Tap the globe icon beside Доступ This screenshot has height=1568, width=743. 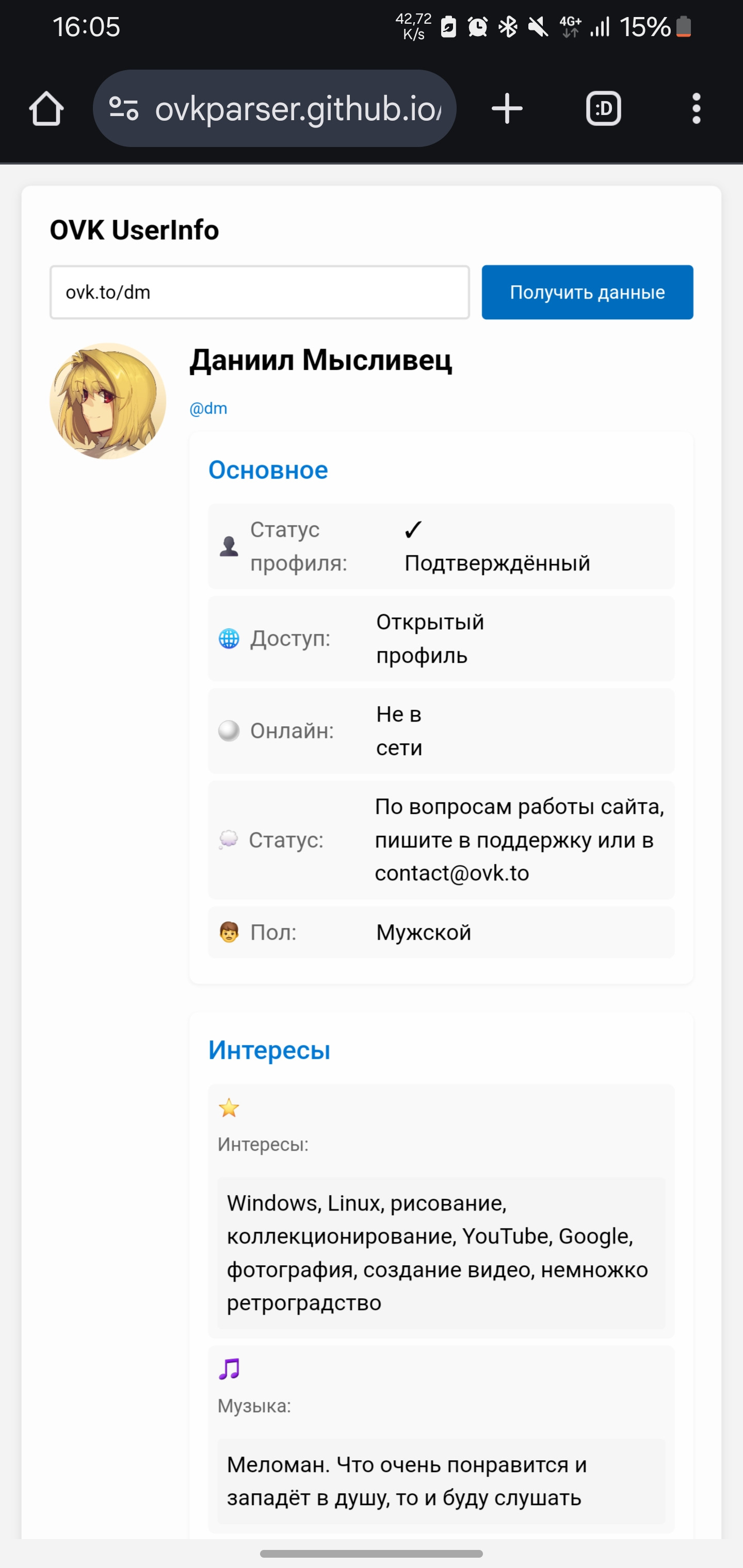229,639
